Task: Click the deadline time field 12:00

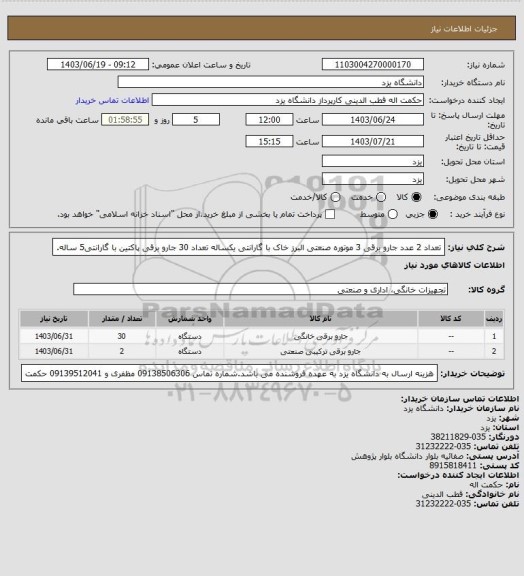Action: point(269,120)
